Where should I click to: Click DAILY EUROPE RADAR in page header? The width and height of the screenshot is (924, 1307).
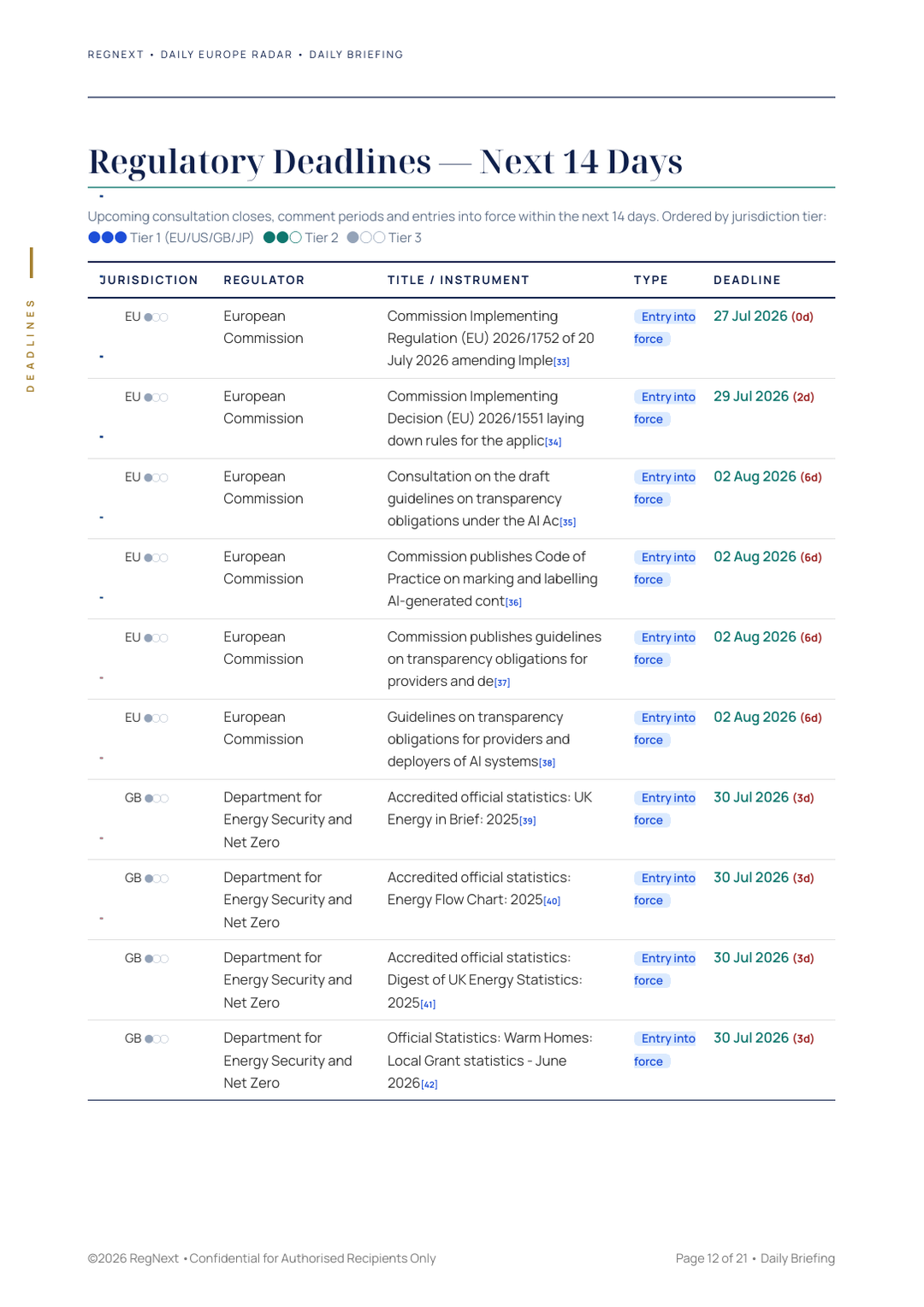tap(227, 55)
